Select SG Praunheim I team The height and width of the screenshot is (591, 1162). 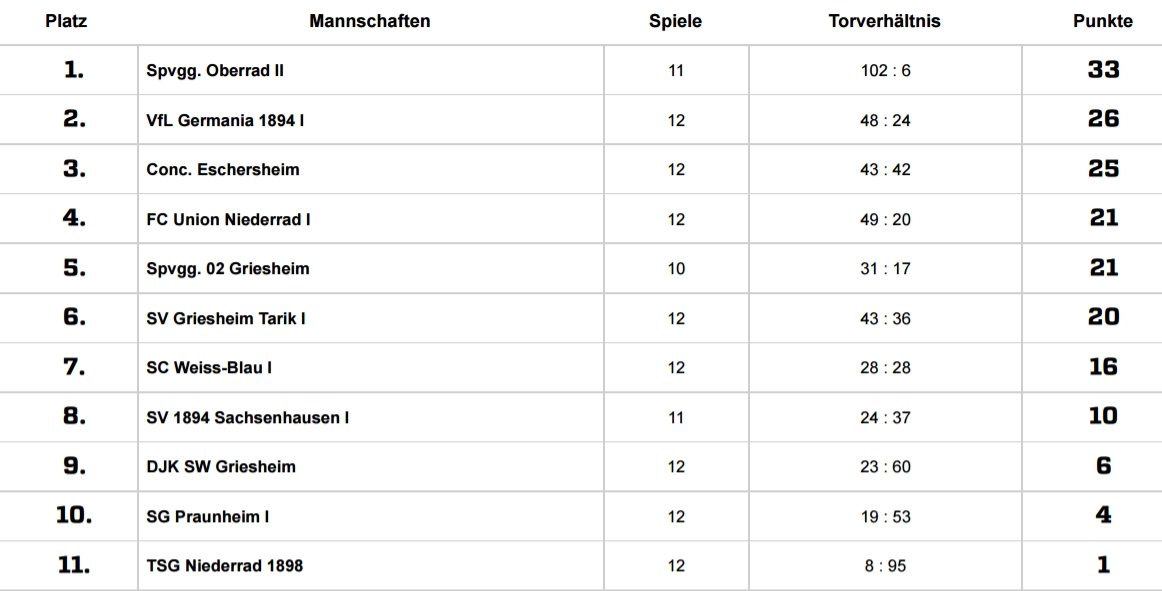tap(208, 516)
